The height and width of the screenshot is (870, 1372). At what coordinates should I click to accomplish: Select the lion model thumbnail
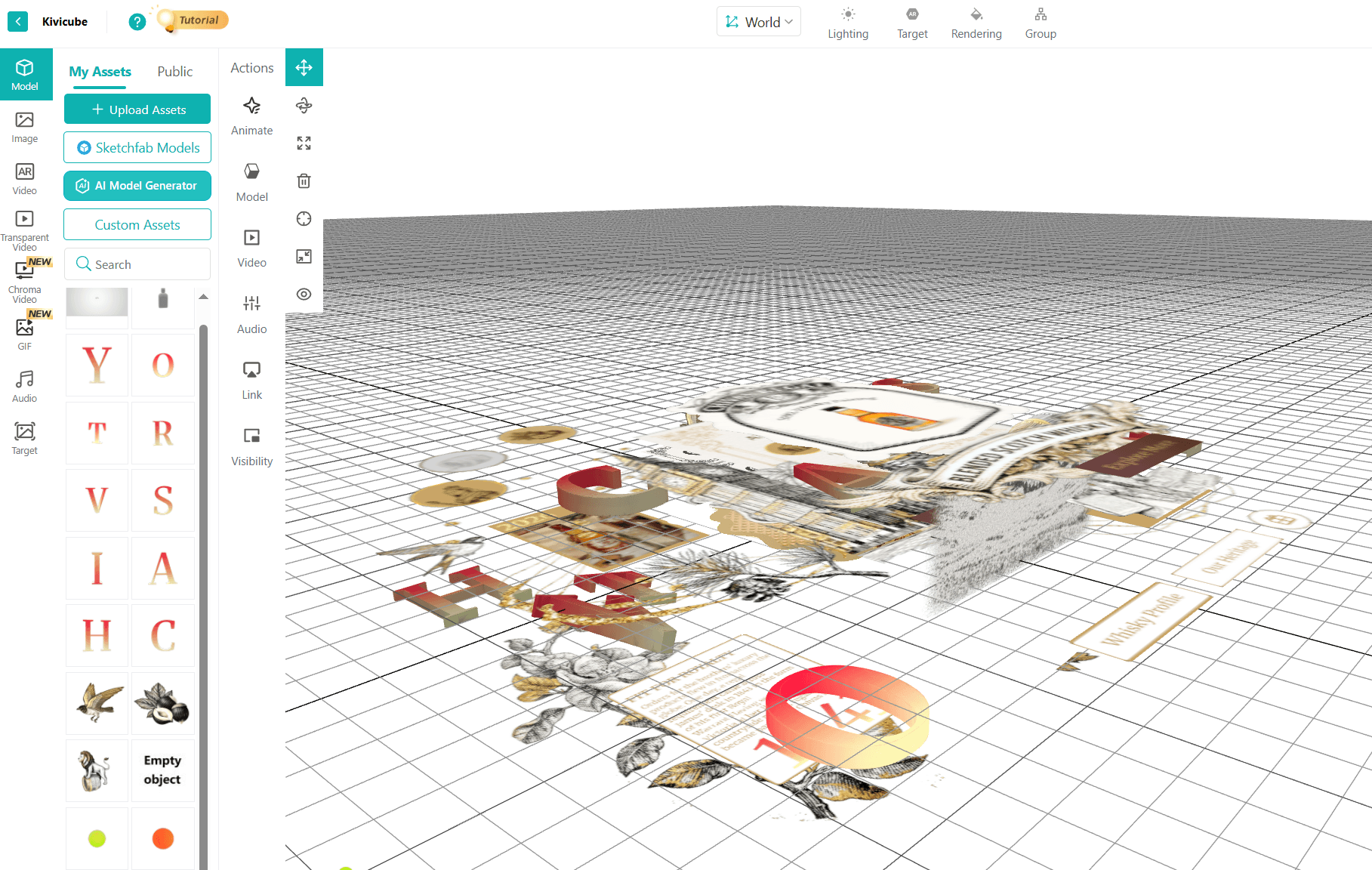[97, 770]
